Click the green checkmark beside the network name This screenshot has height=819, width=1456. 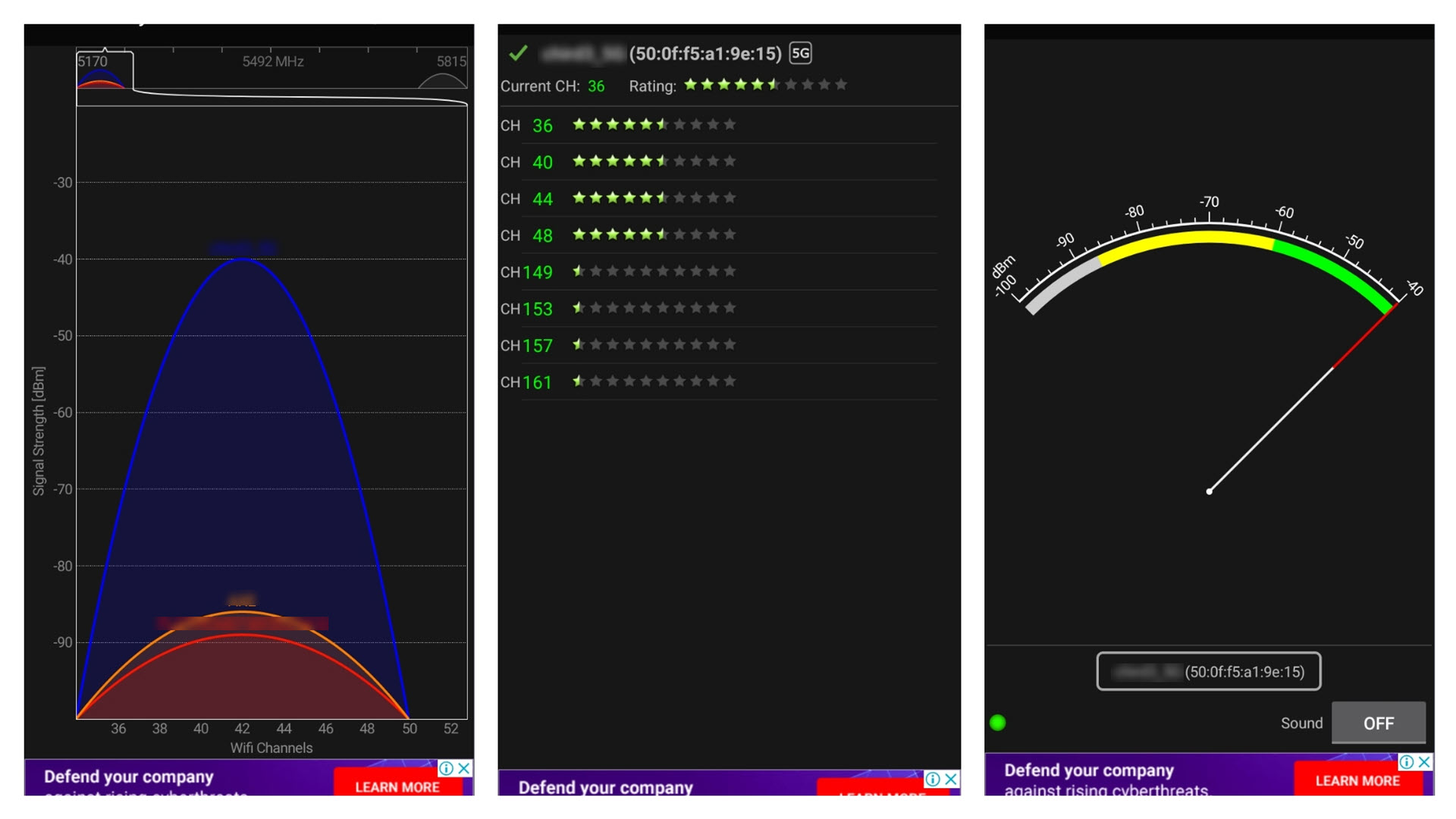tap(518, 53)
